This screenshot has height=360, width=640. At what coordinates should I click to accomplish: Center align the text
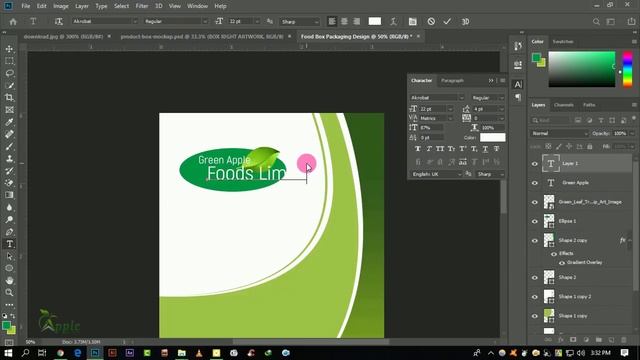point(344,21)
